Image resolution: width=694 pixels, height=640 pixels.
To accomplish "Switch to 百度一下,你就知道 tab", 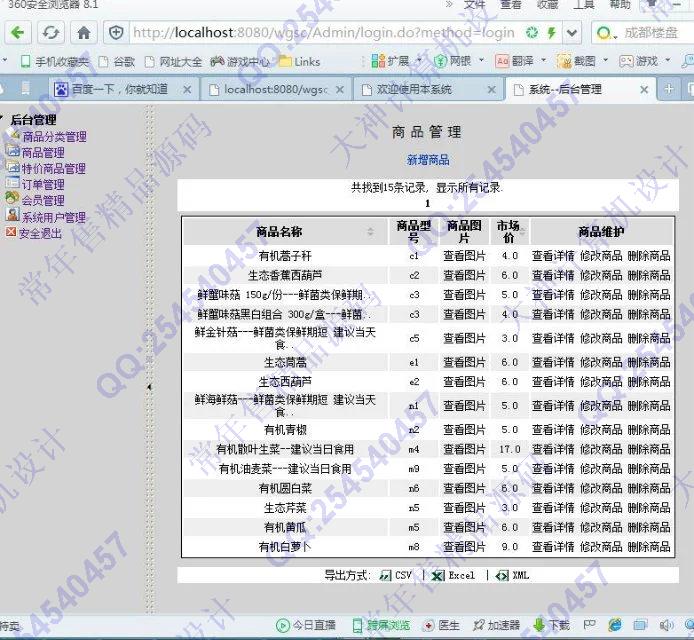I will tap(120, 89).
